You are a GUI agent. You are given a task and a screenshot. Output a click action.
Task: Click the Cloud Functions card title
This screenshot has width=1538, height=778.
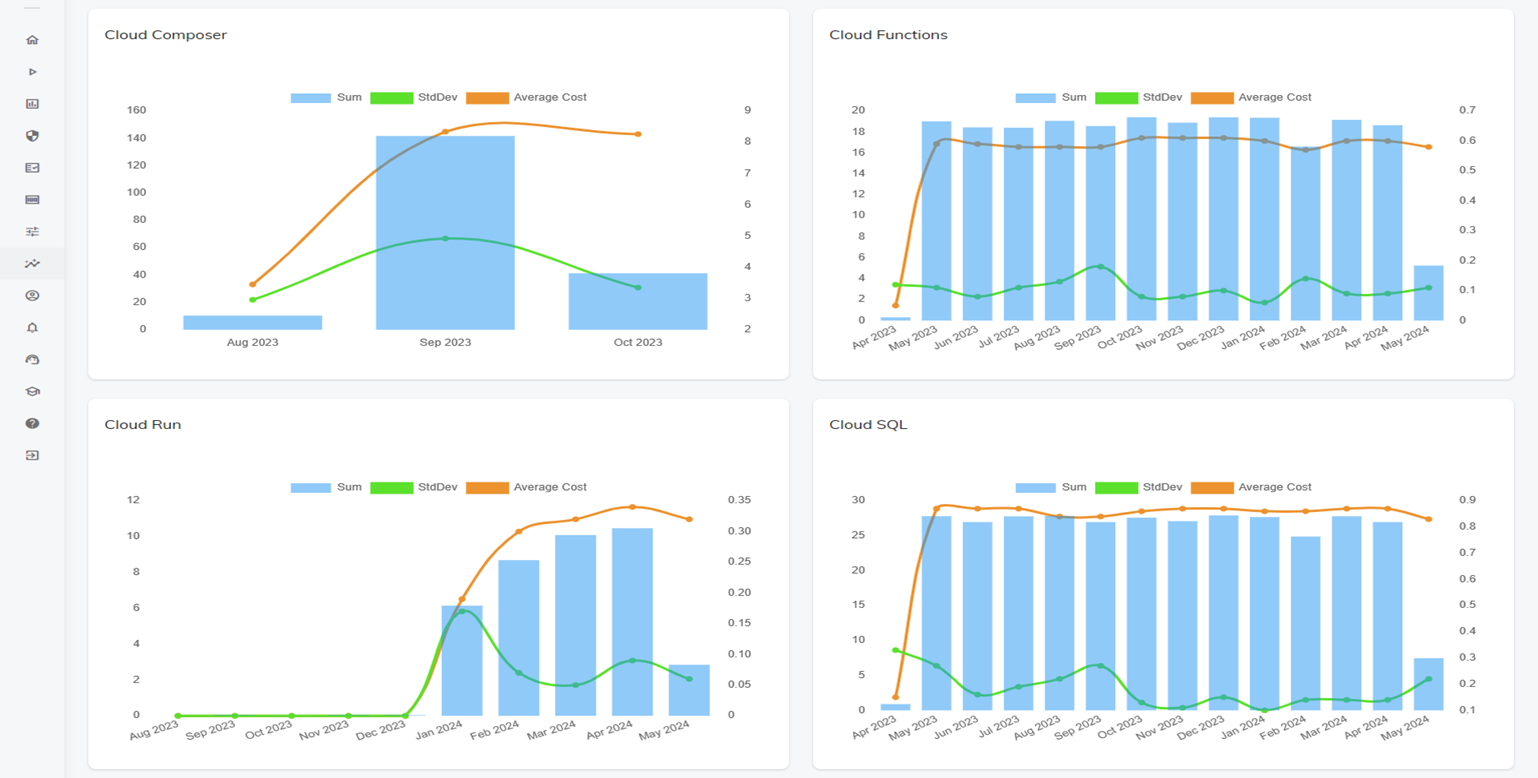pos(888,35)
